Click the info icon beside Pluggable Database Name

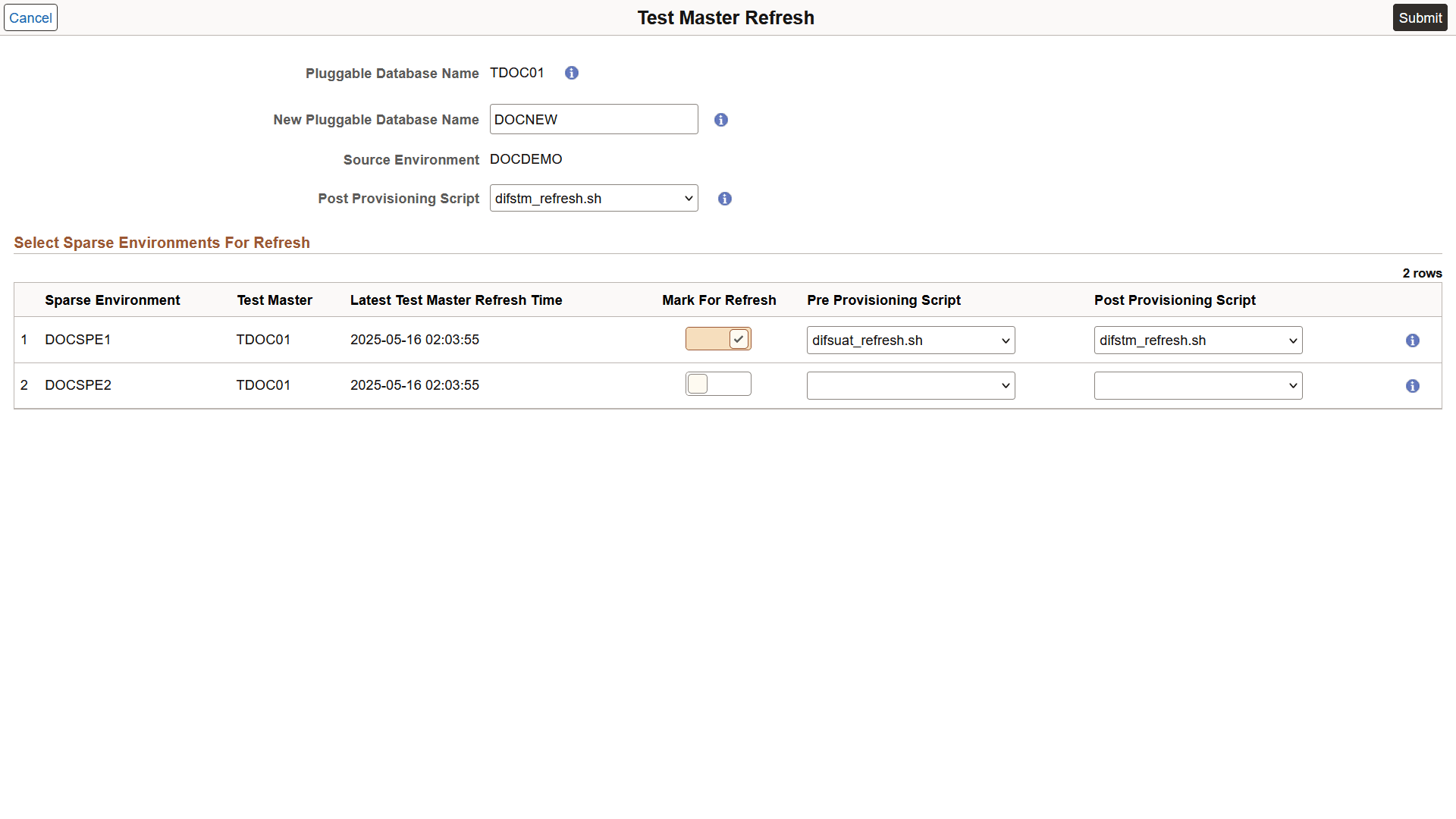pos(571,73)
